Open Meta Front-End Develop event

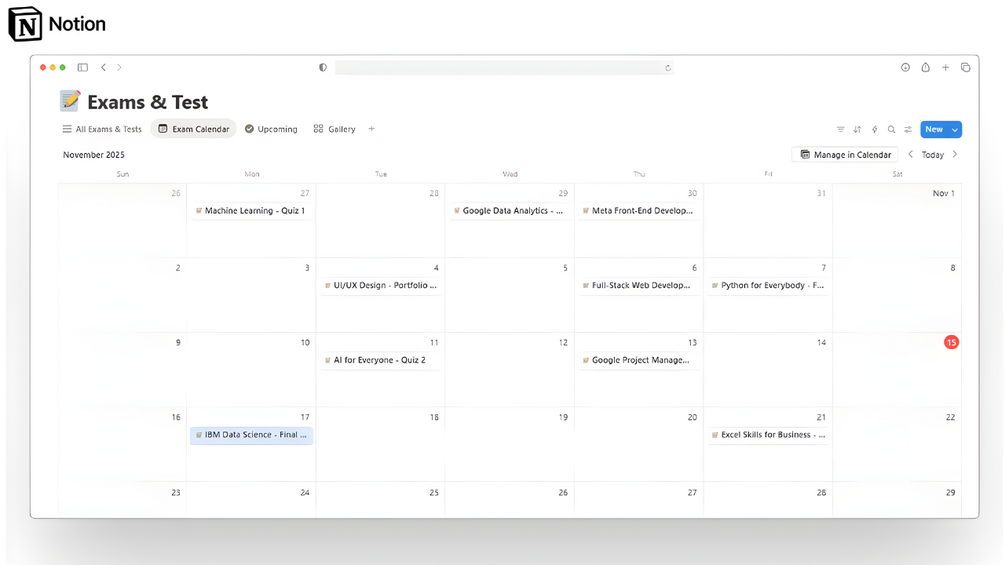(x=638, y=211)
